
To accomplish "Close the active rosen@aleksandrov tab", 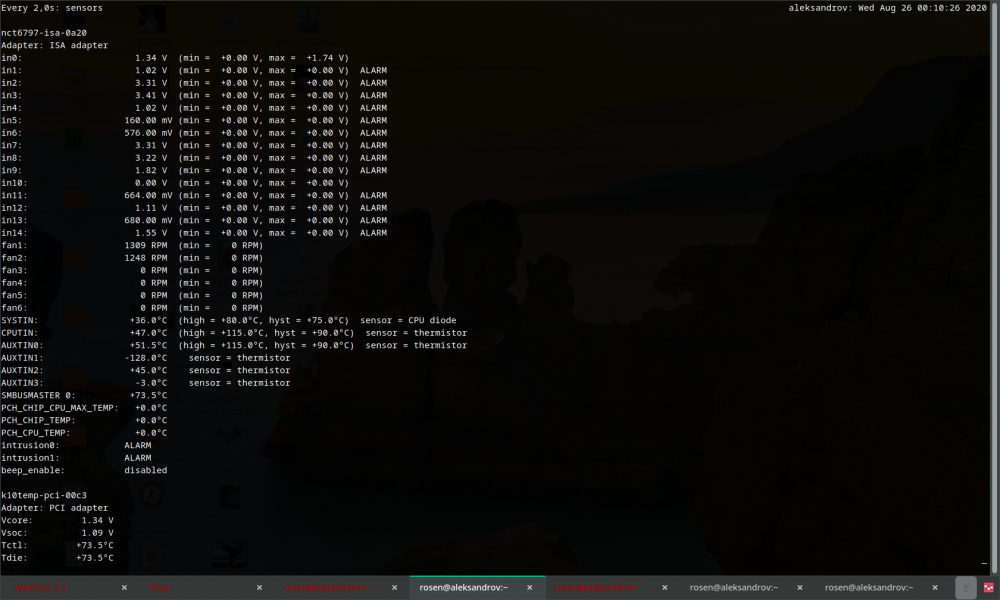I will (529, 588).
